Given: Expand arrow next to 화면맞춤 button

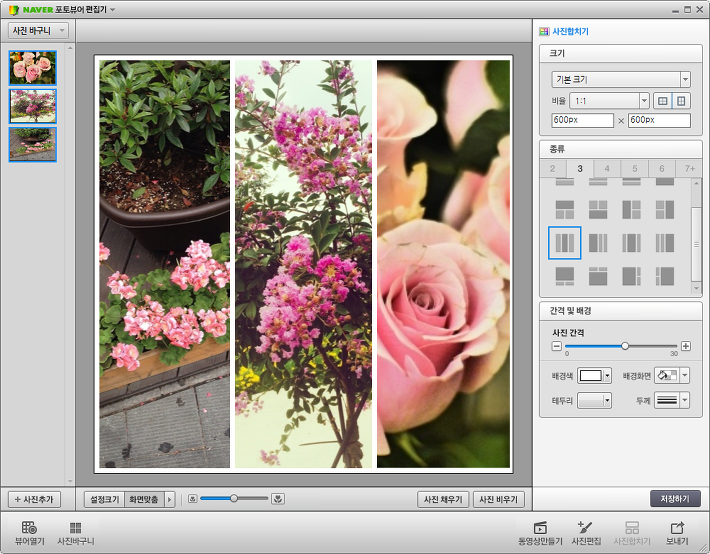Looking at the screenshot, I should pyautogui.click(x=169, y=499).
